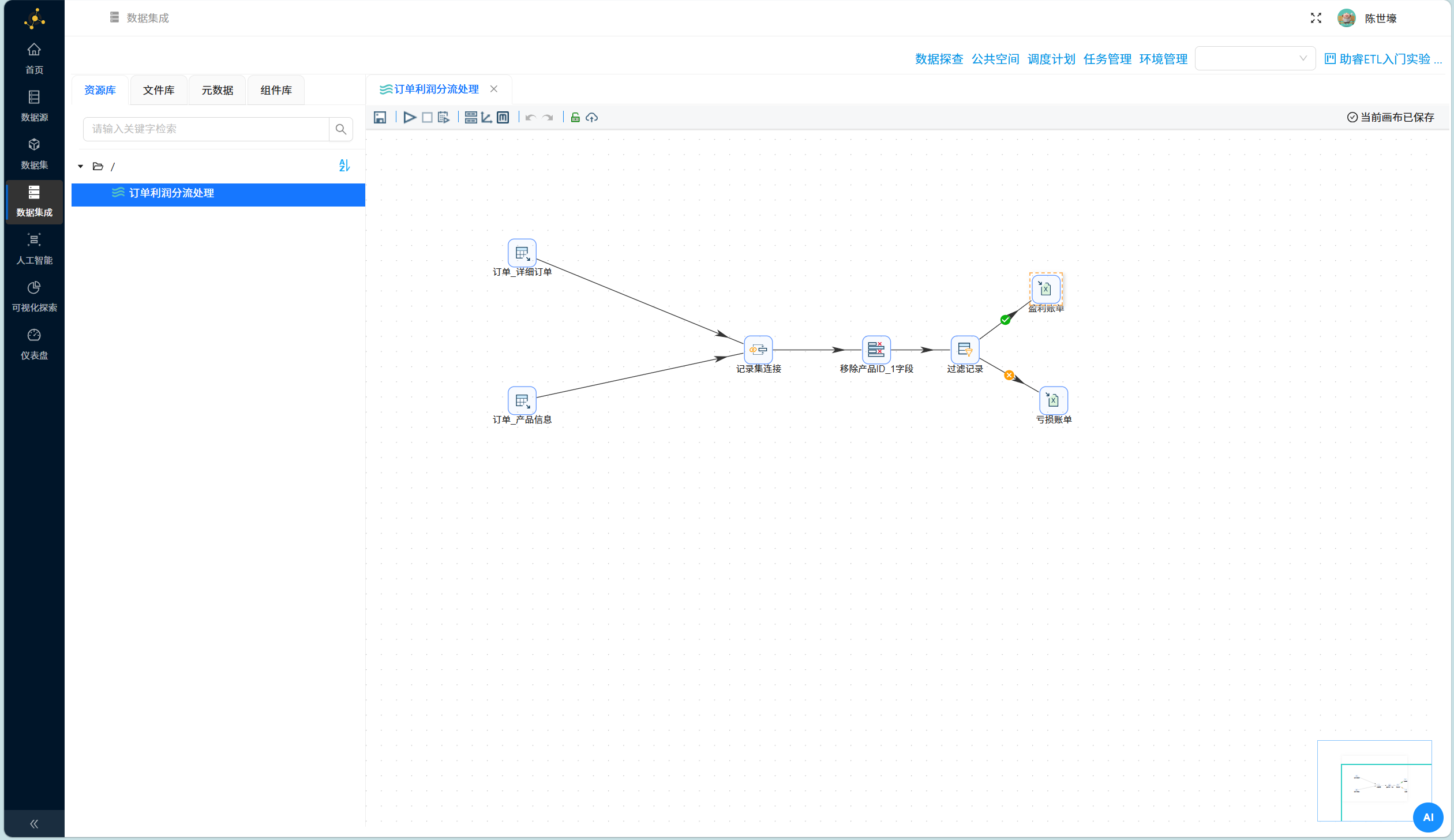Select the 盈利账单 Excel output node
The image size is (1454, 840).
(x=1045, y=289)
